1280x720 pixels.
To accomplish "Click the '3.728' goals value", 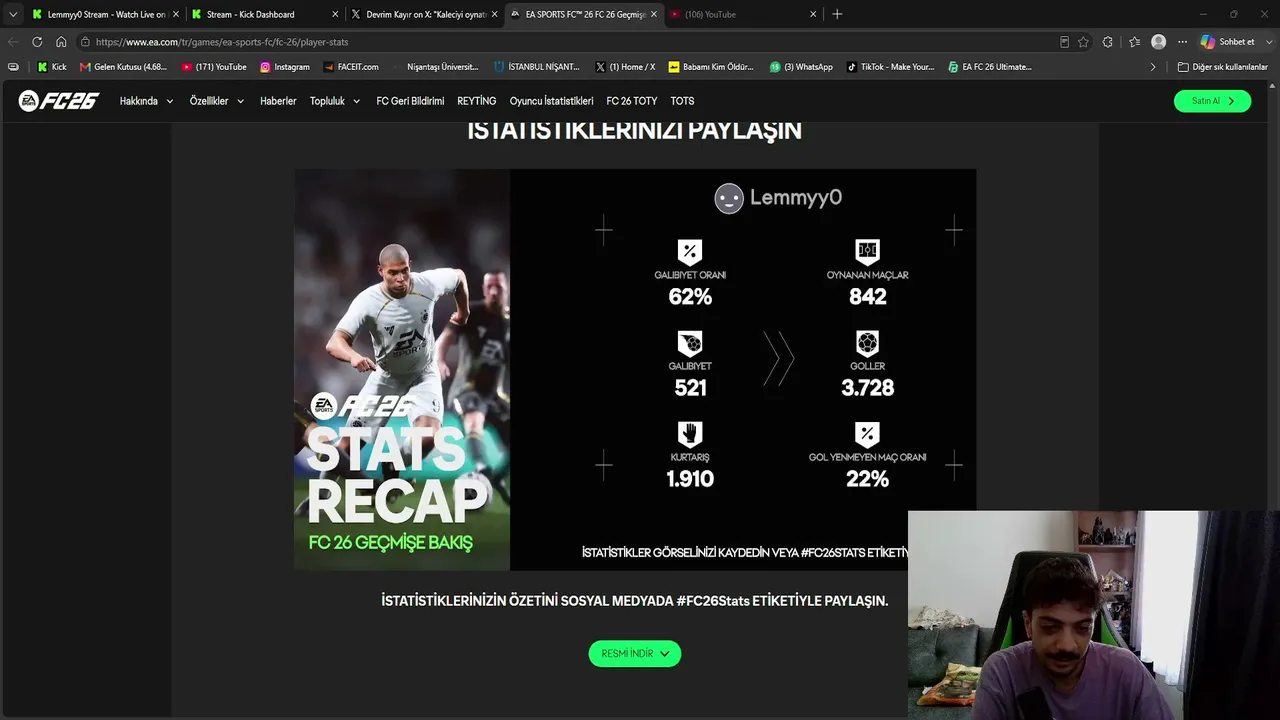I will pos(867,388).
